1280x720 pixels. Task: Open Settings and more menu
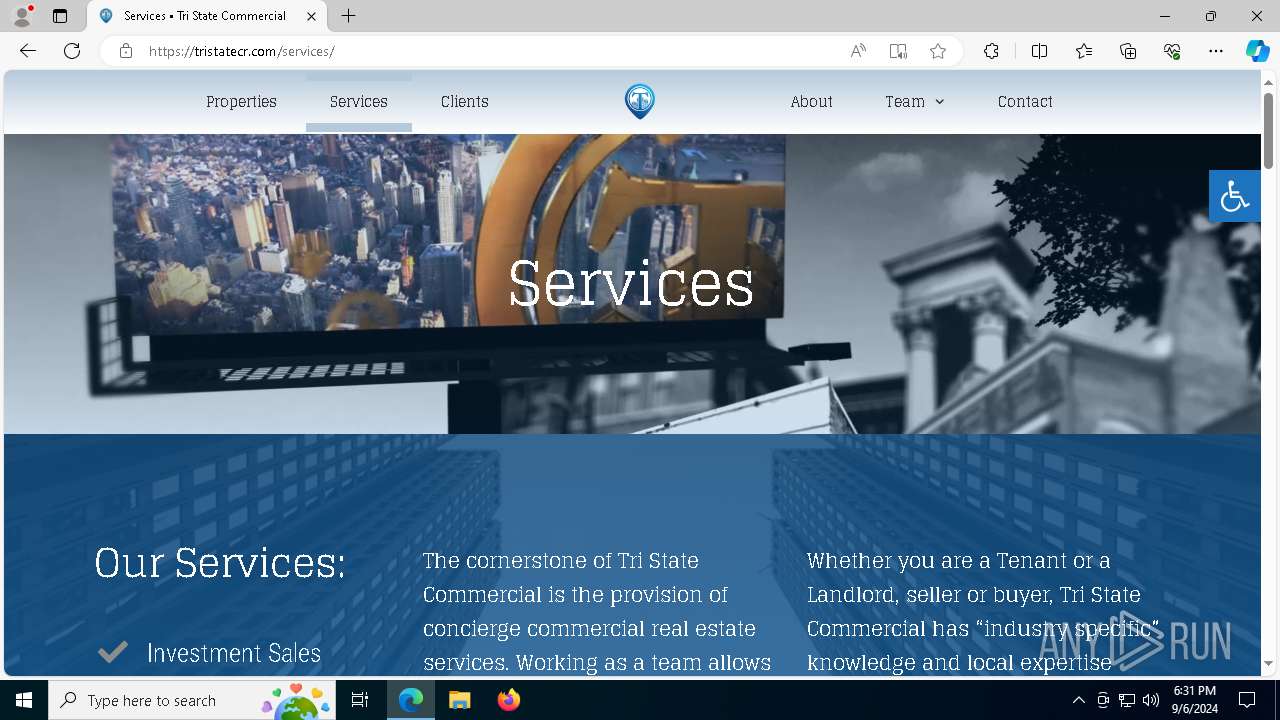coord(1216,51)
